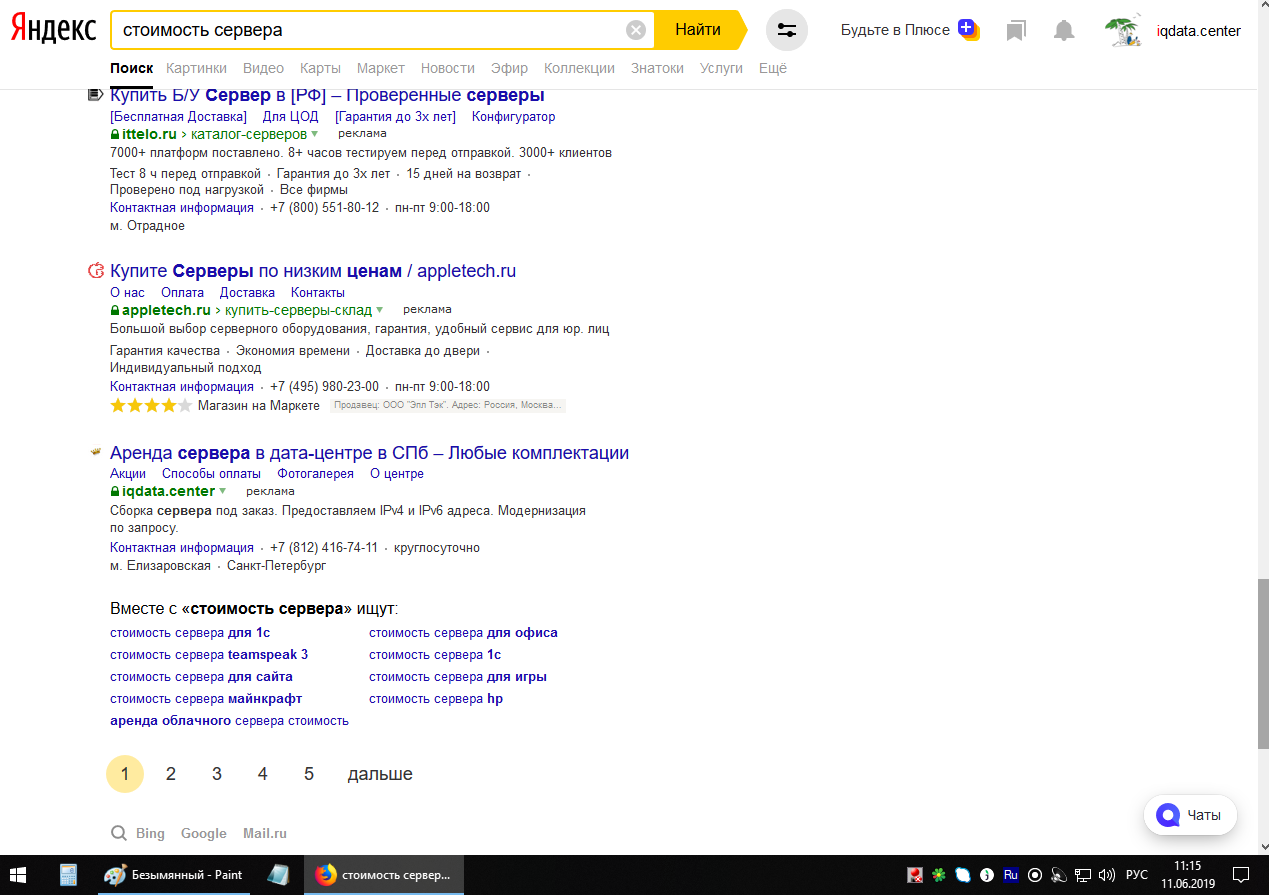Expand the iqdata.center URL dropdown arrow
This screenshot has width=1269, height=895.
tap(222, 491)
